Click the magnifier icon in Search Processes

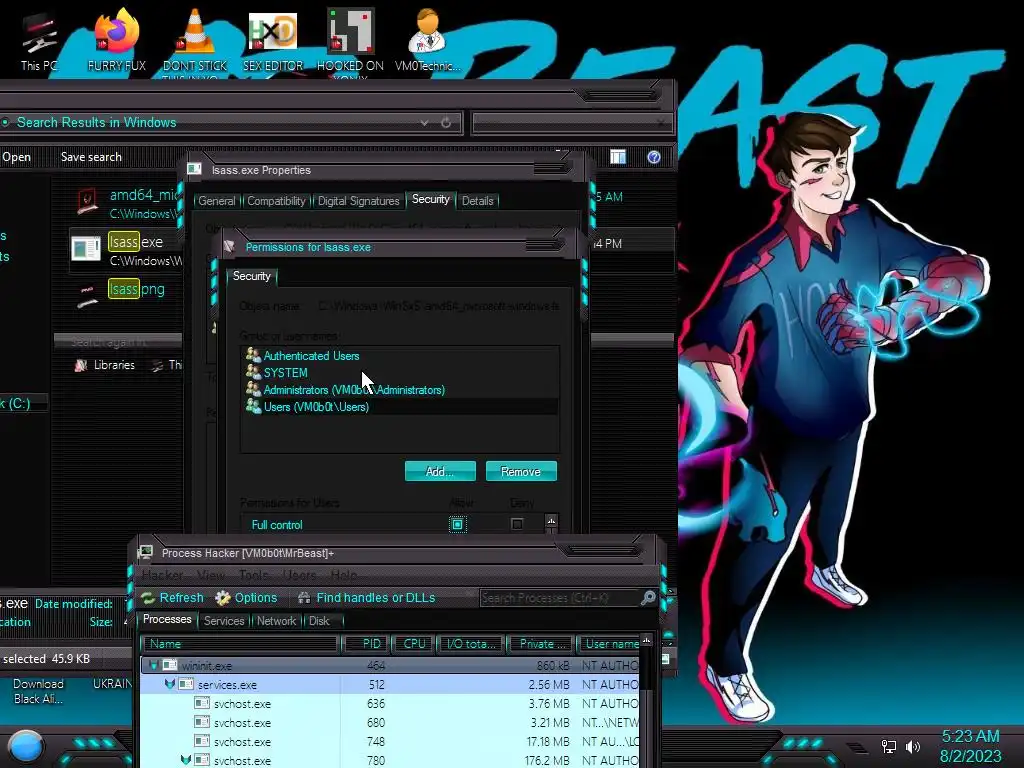pos(648,598)
